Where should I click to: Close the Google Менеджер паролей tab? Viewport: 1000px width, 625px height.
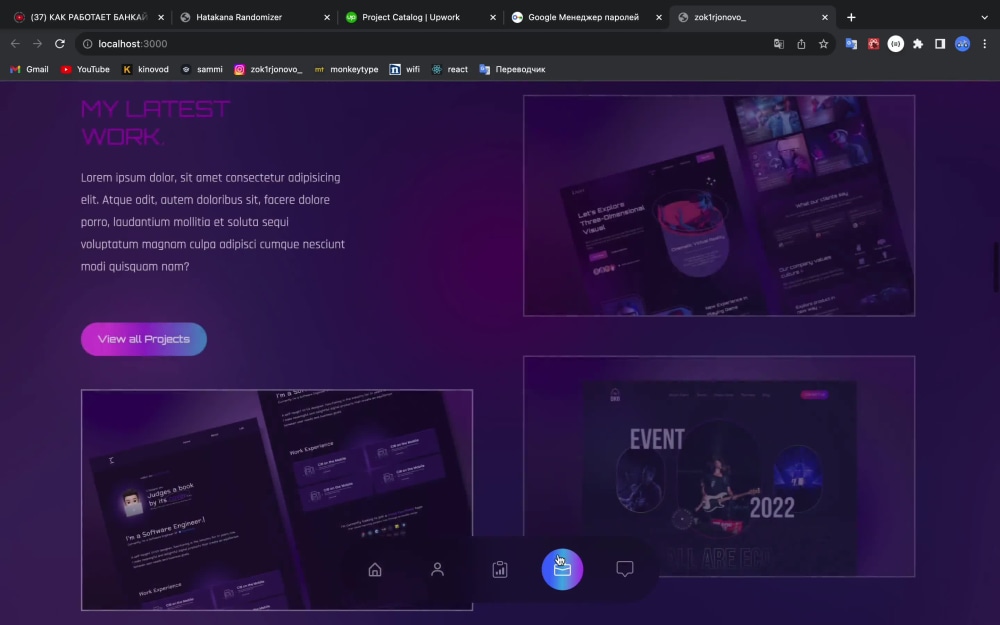click(659, 17)
